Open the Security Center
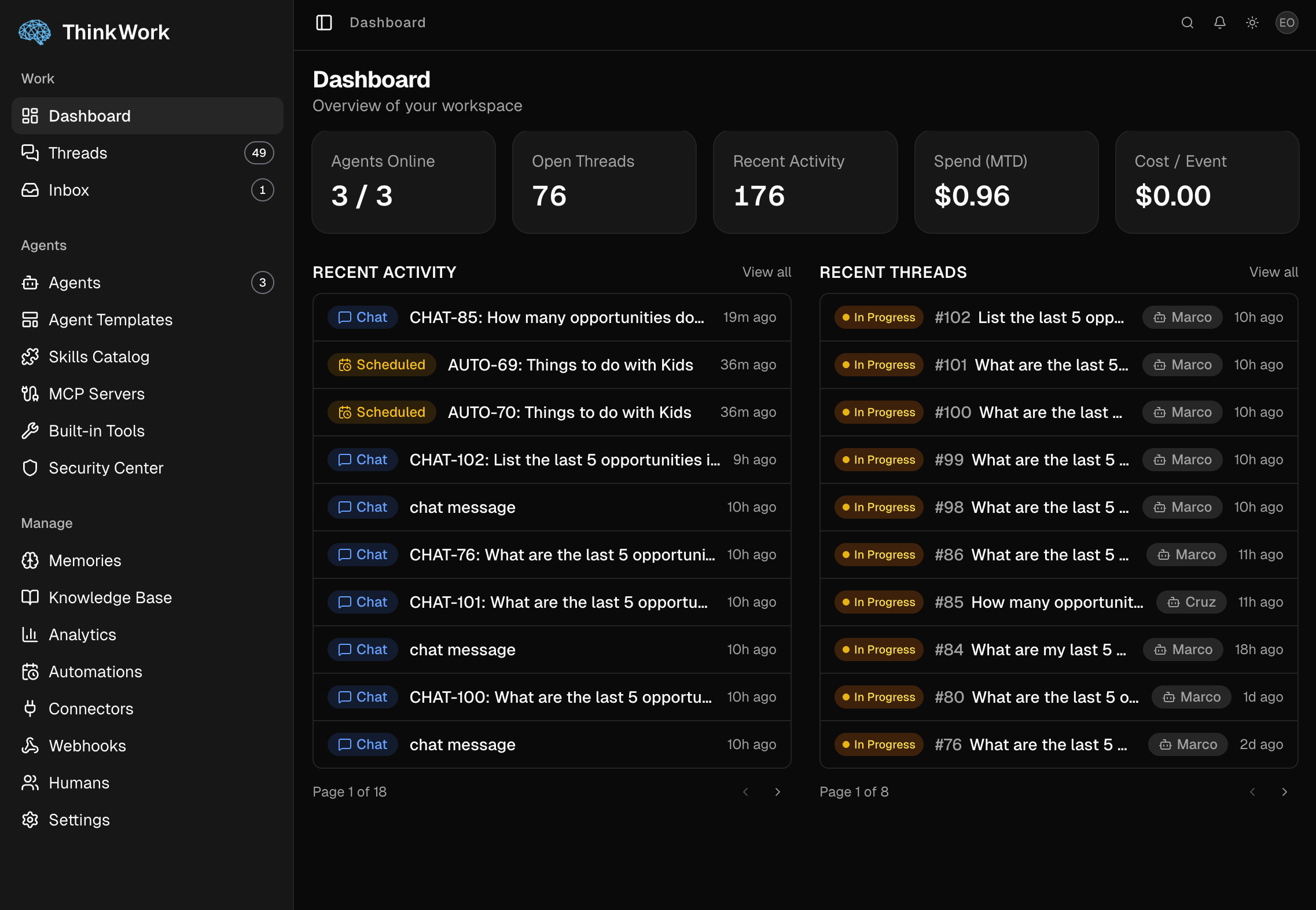Screen dimensions: 1316x910 tap(105, 468)
